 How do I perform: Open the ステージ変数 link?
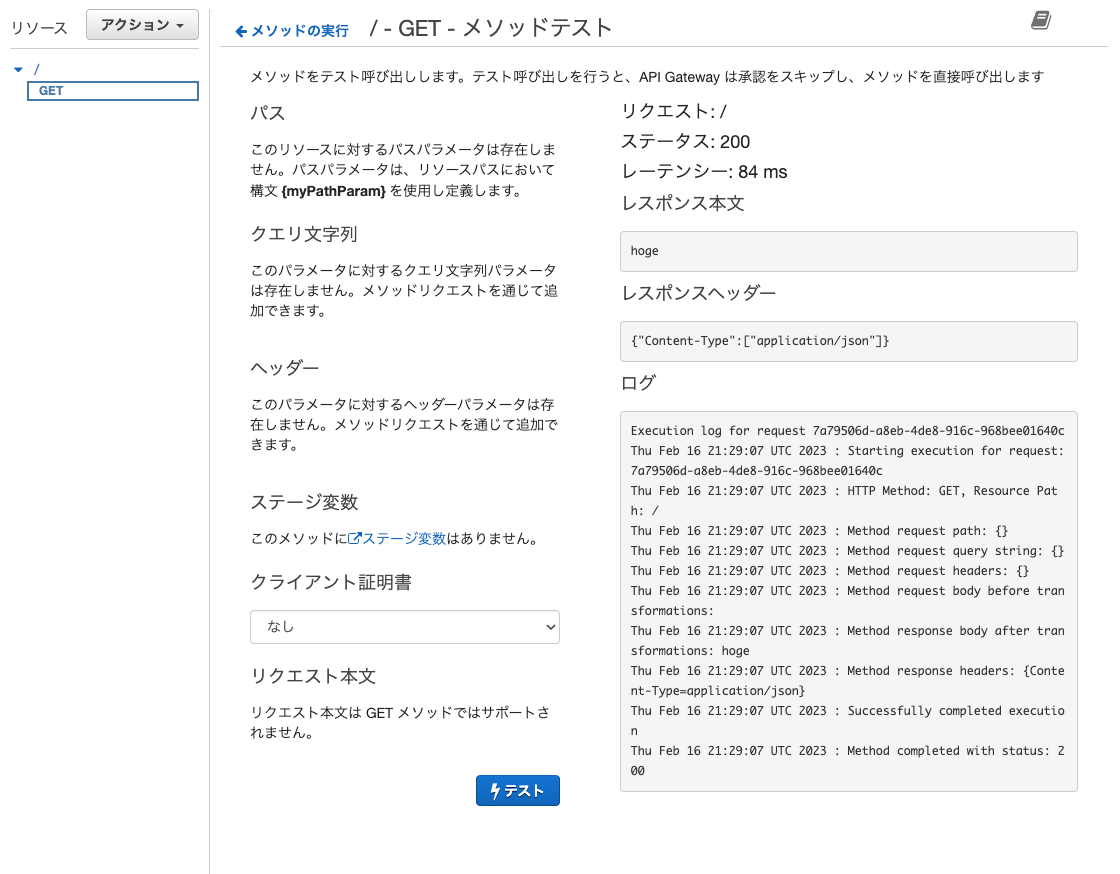[403, 538]
